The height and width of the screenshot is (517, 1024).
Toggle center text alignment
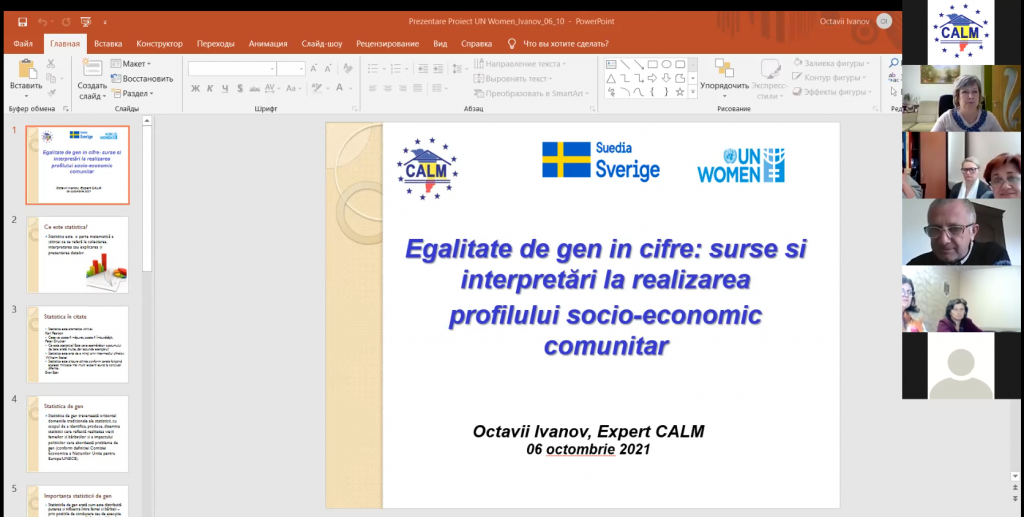(388, 88)
